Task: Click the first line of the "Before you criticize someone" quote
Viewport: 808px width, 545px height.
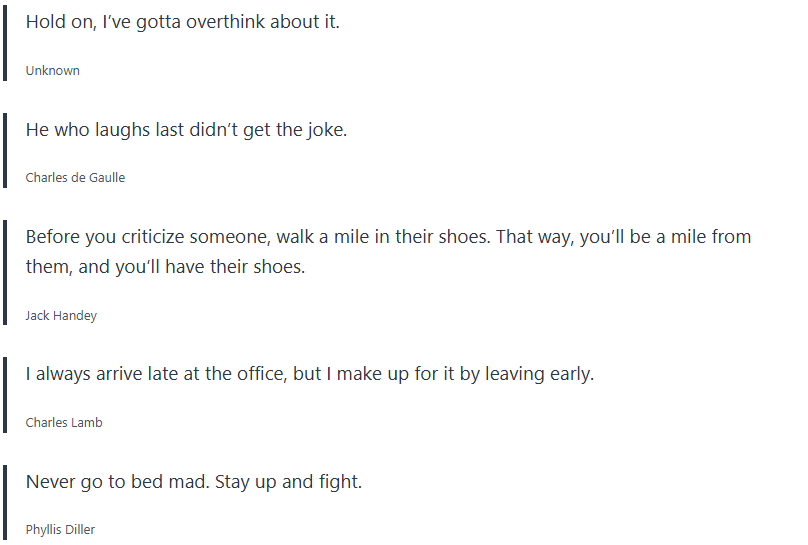Action: 388,237
